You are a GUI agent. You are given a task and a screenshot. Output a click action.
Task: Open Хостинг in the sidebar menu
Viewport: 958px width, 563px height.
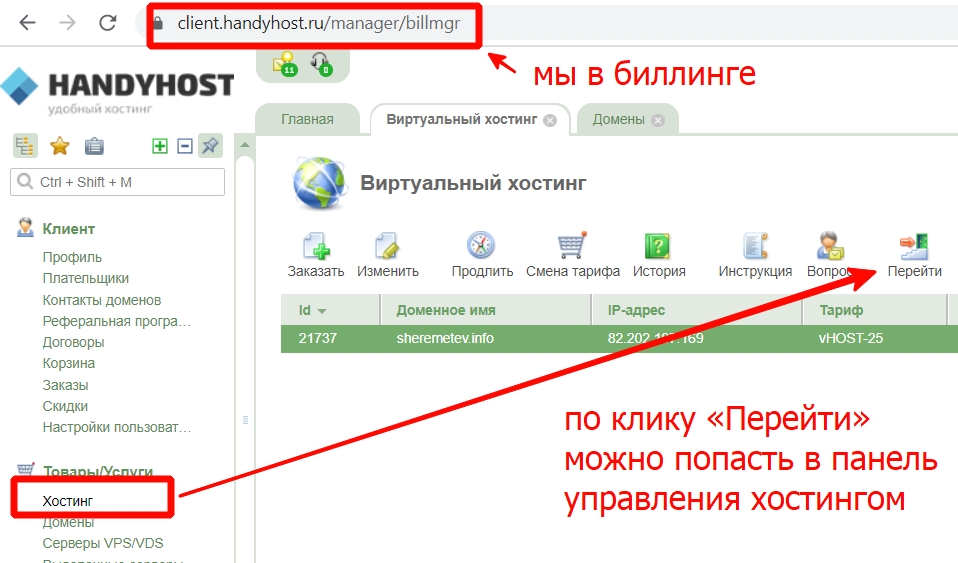[68, 500]
